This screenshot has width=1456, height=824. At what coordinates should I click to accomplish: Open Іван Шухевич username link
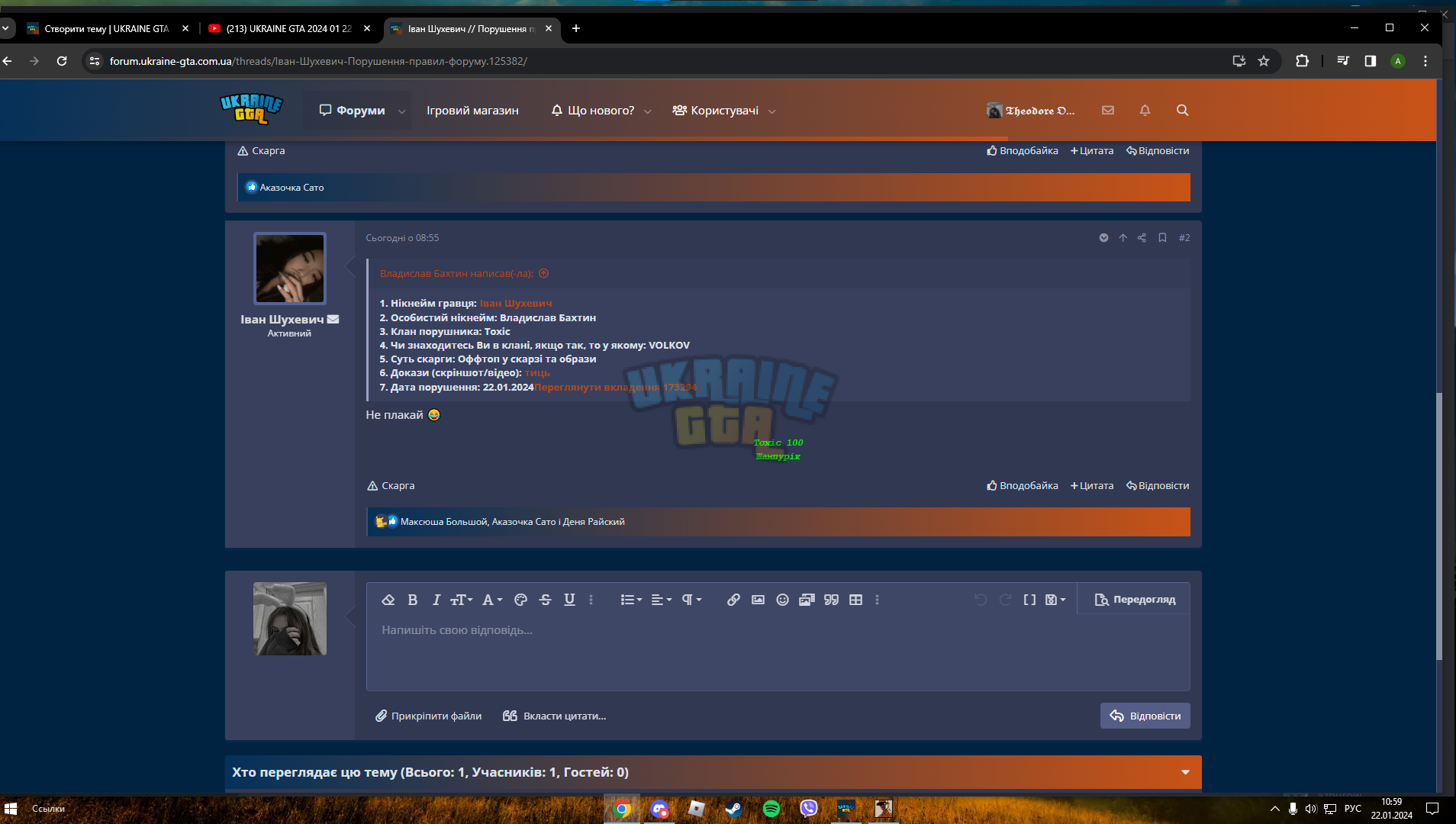click(282, 320)
